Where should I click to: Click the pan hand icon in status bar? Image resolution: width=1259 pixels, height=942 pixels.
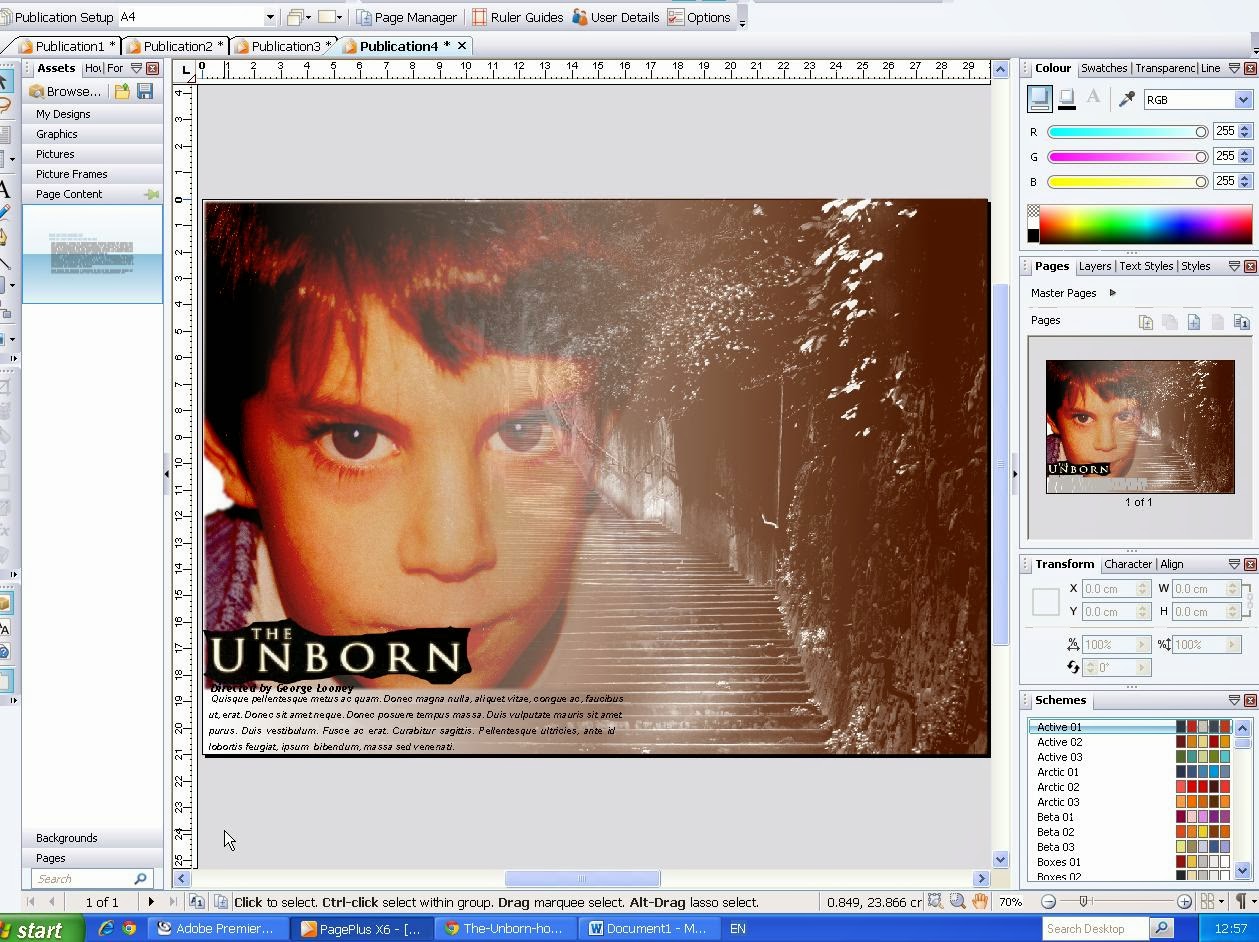[x=980, y=902]
